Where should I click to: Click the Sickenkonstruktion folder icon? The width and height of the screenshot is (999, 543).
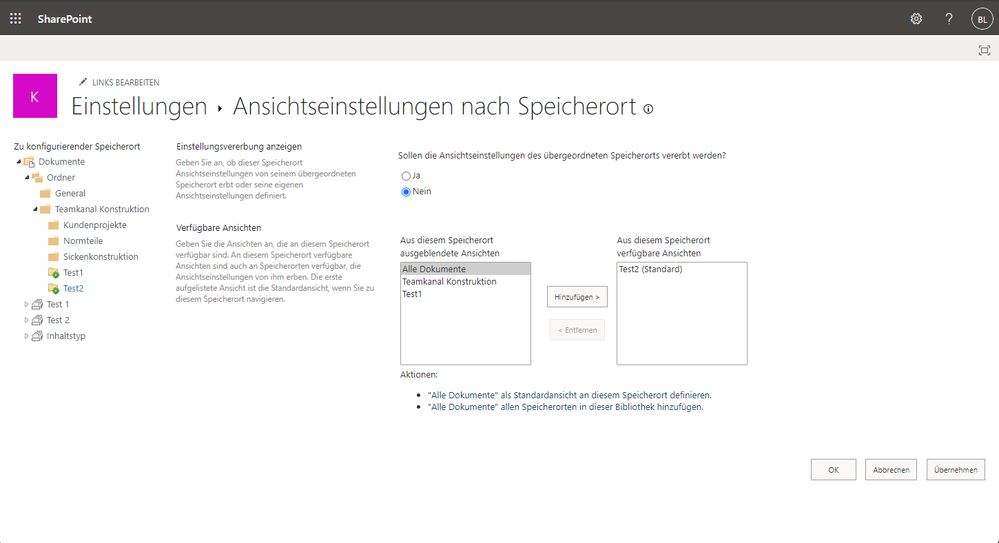coord(54,257)
